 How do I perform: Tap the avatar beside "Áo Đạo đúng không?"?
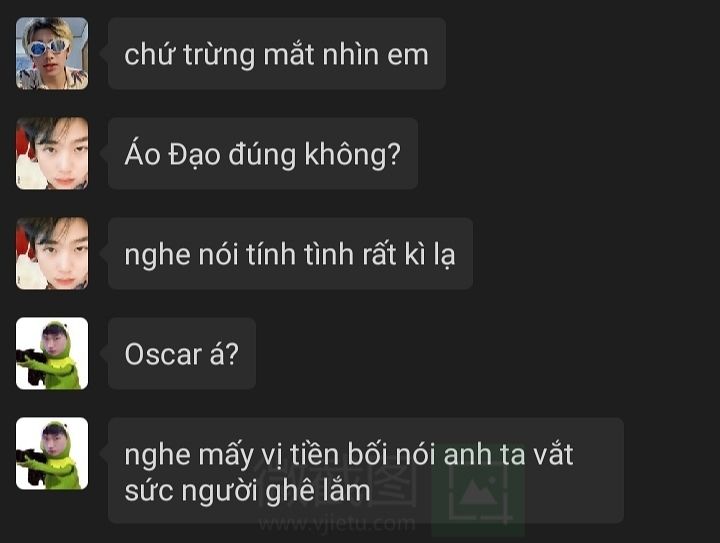click(52, 153)
